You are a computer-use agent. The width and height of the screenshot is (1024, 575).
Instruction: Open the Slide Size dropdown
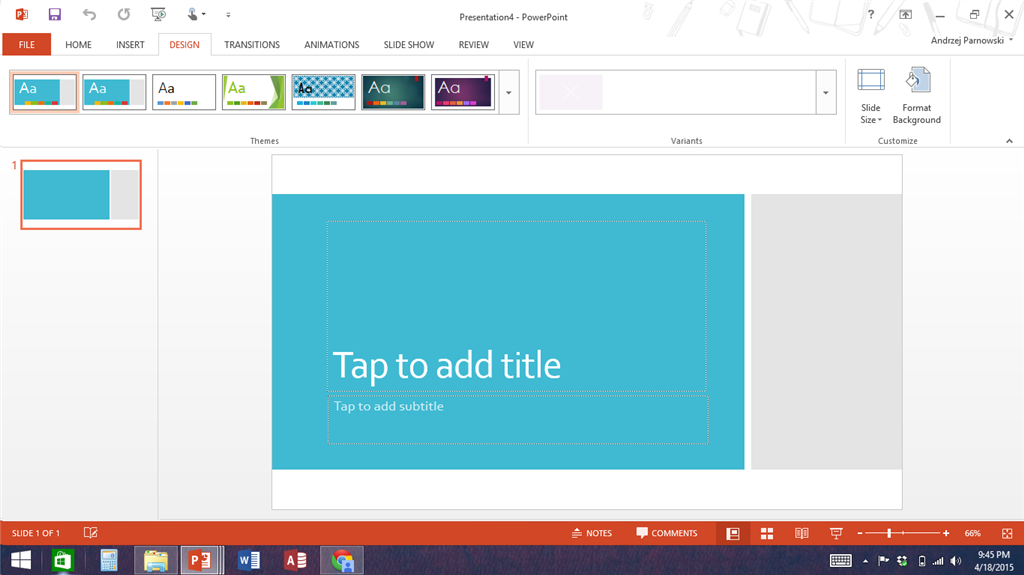click(871, 95)
